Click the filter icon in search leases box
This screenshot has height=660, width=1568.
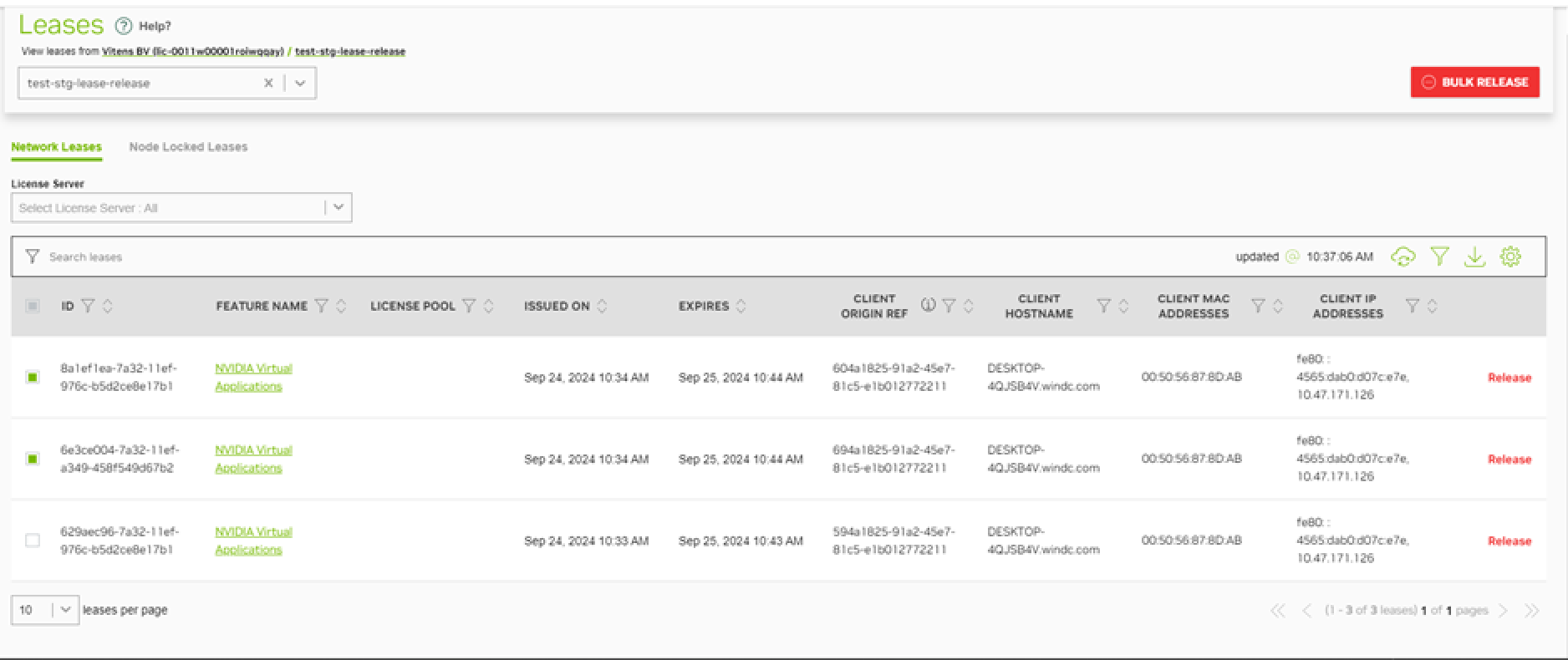[32, 256]
